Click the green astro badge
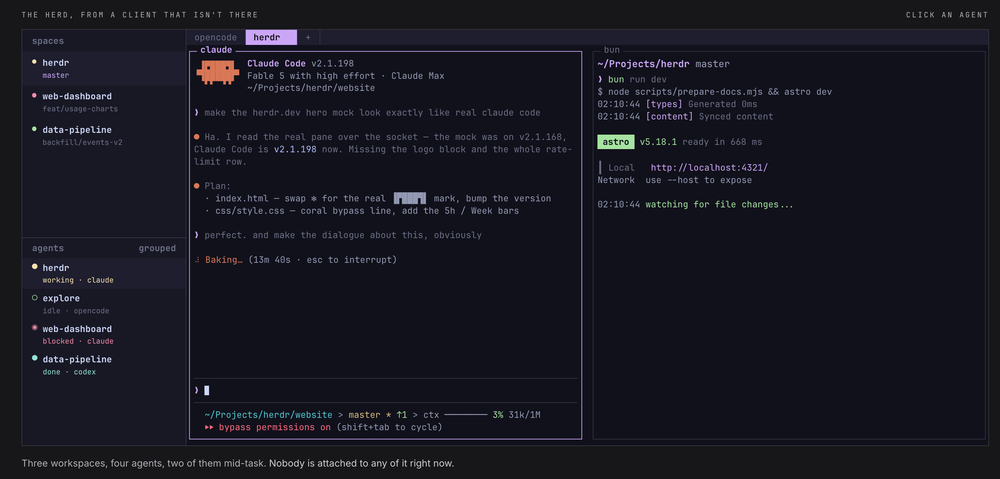 616,142
